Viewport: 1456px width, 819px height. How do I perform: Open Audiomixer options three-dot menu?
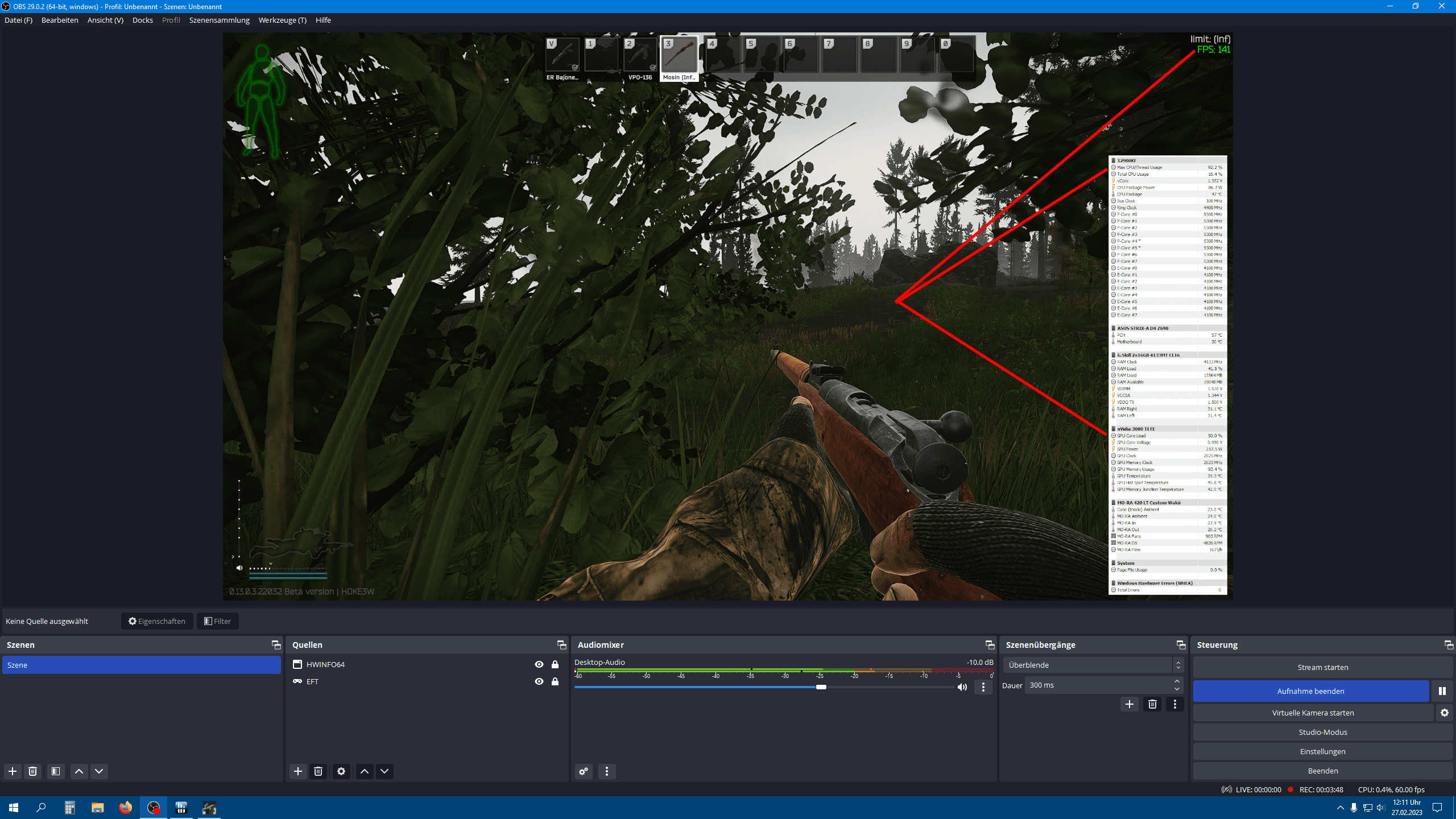point(607,771)
